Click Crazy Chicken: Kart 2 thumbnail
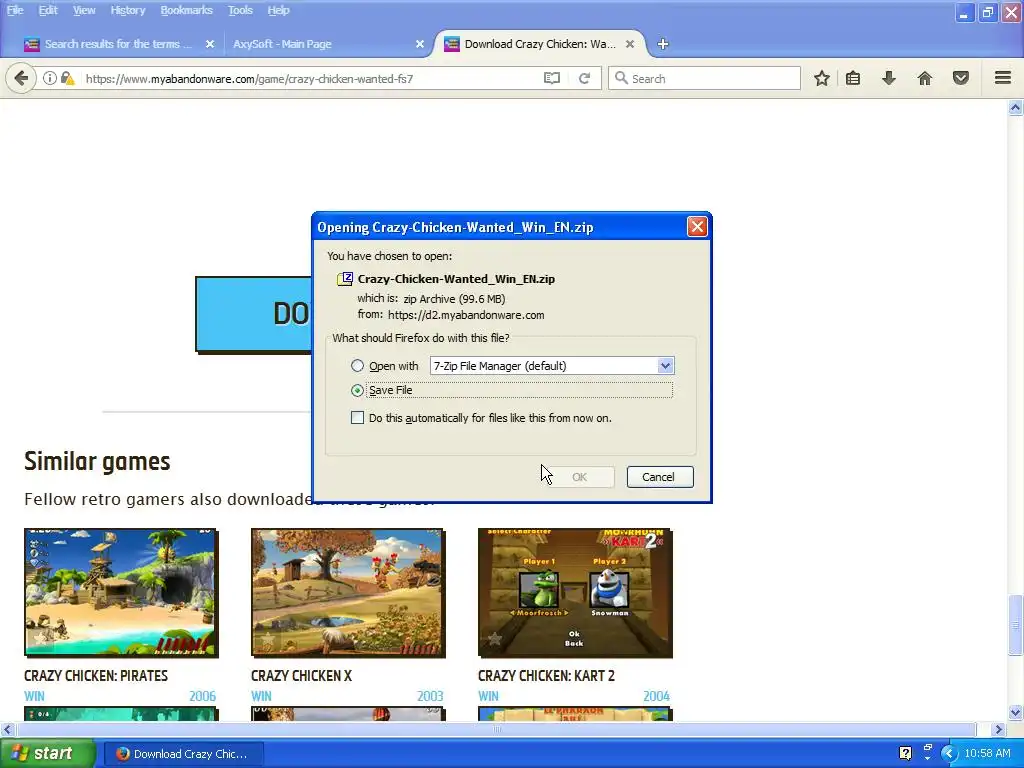This screenshot has height=768, width=1024. (575, 592)
